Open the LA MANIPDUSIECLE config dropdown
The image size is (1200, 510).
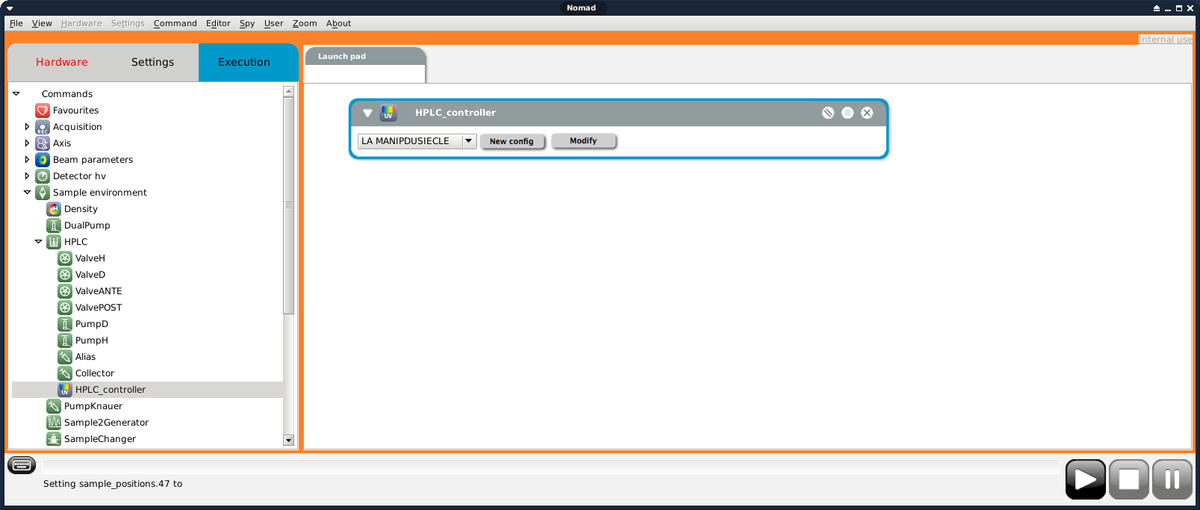tap(468, 141)
